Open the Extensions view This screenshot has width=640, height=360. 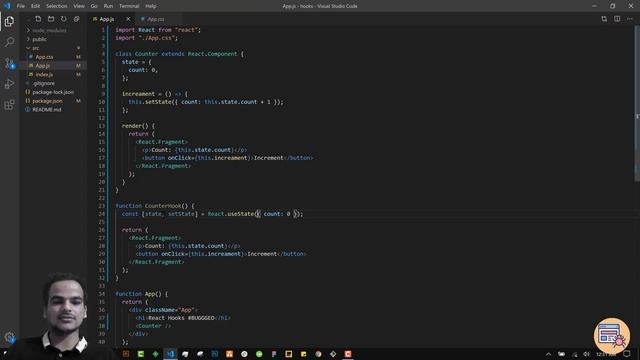9,104
